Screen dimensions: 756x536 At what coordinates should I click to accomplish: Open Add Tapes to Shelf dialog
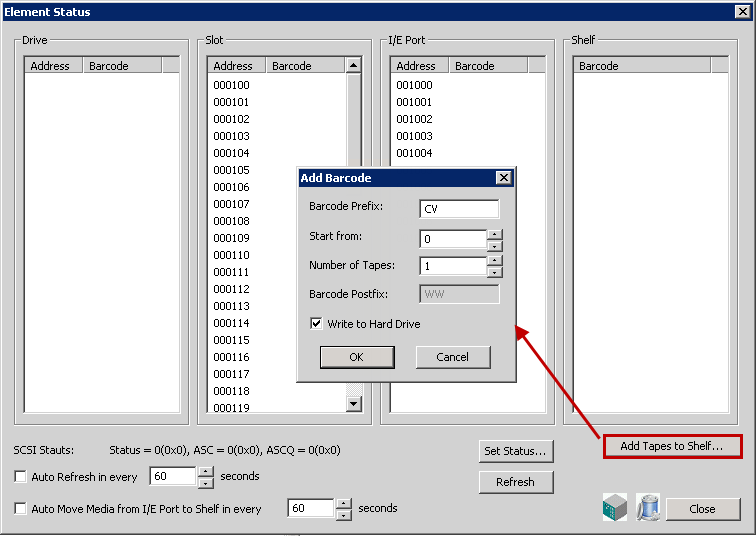[x=672, y=446]
